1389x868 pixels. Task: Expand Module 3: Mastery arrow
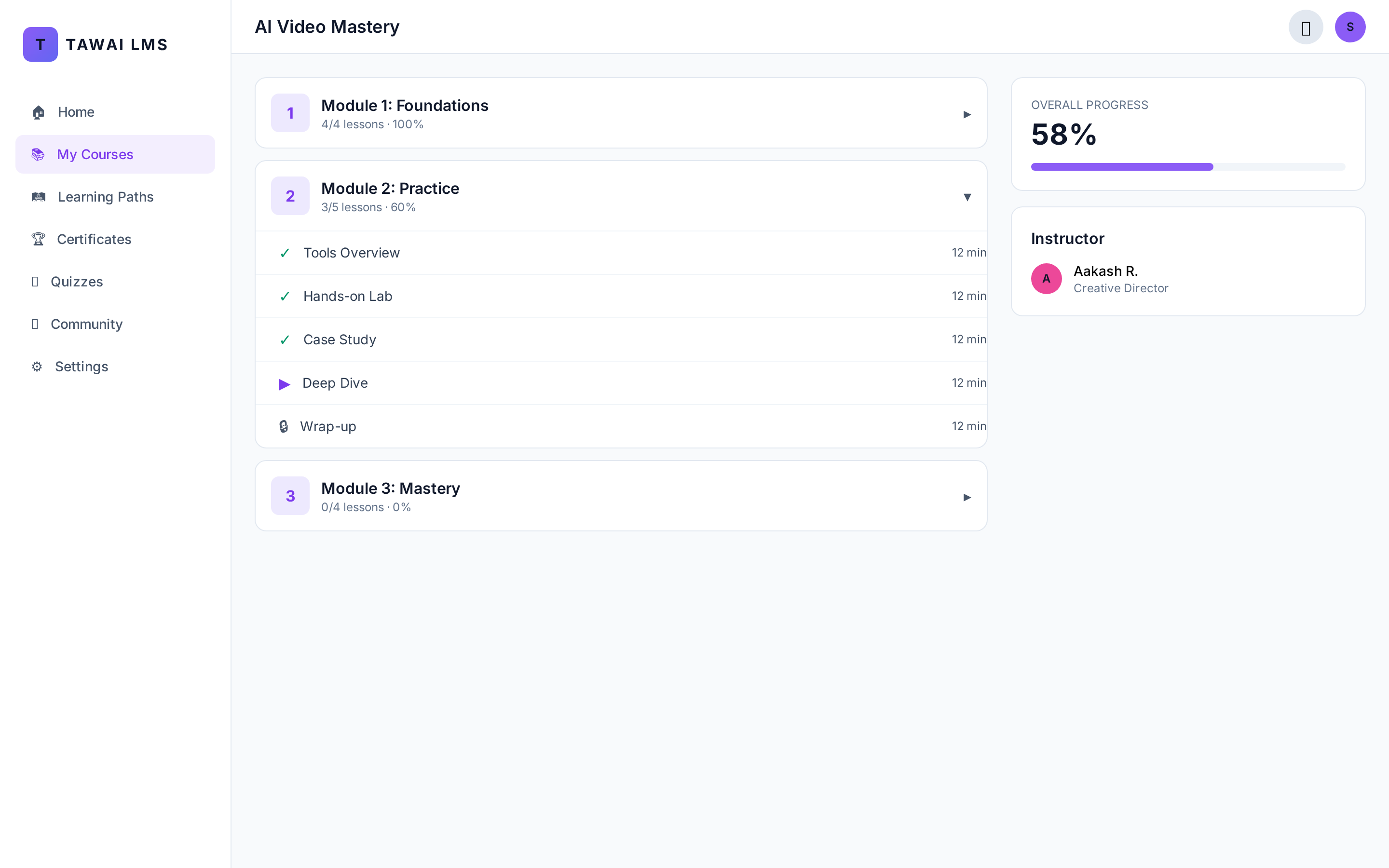point(967,497)
